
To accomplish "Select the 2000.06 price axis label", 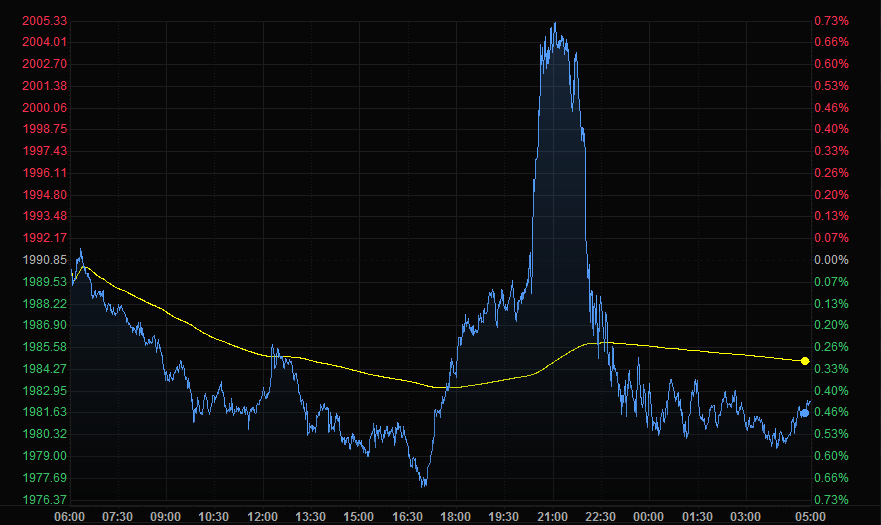I will pos(44,108).
